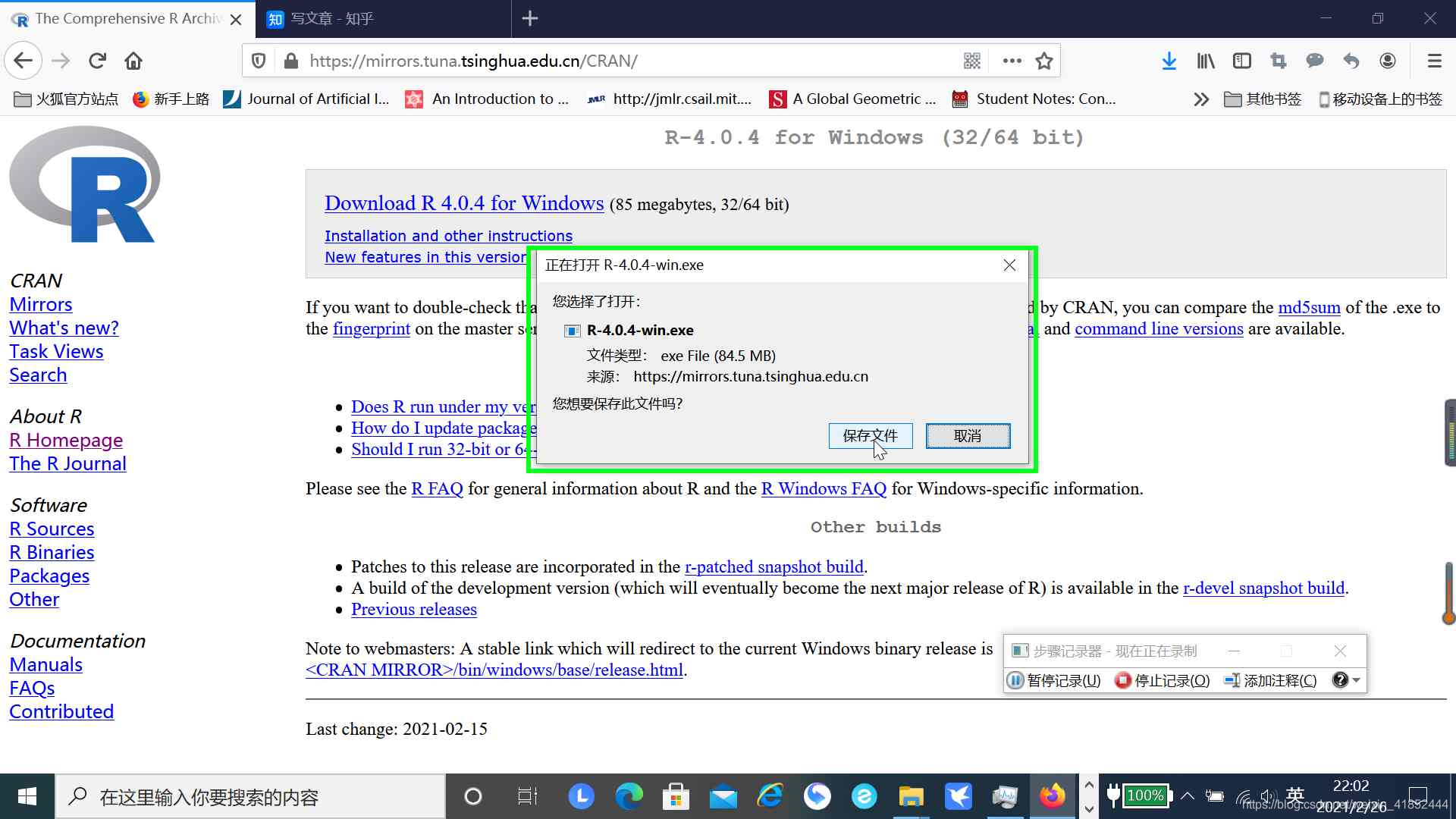
Task: Open the Library toolbar icon
Action: tap(1205, 61)
